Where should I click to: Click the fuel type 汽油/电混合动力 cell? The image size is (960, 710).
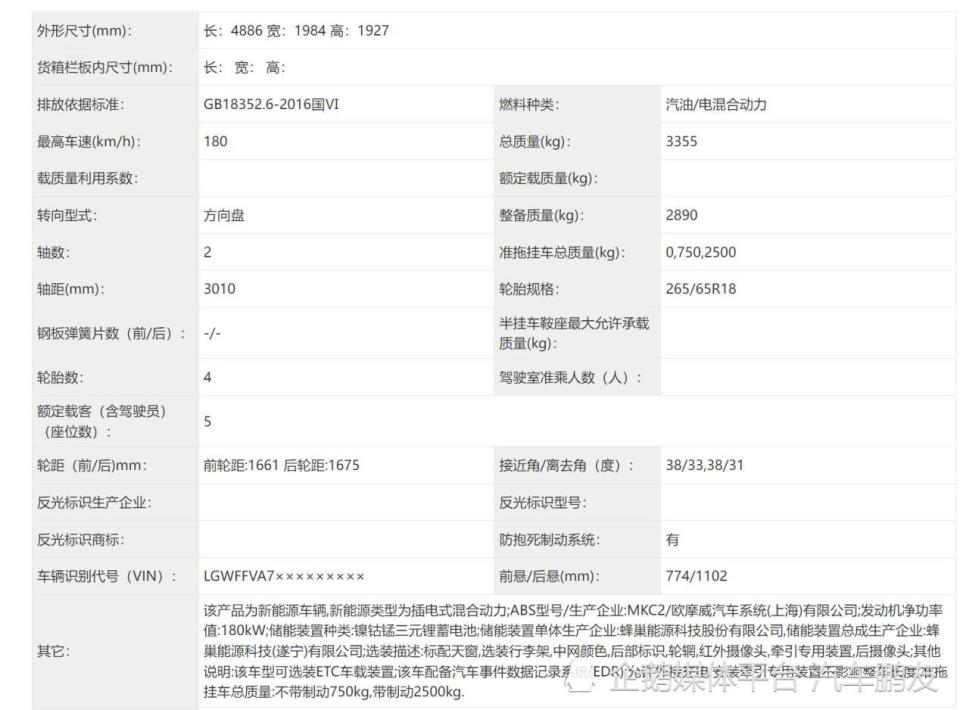[716, 104]
